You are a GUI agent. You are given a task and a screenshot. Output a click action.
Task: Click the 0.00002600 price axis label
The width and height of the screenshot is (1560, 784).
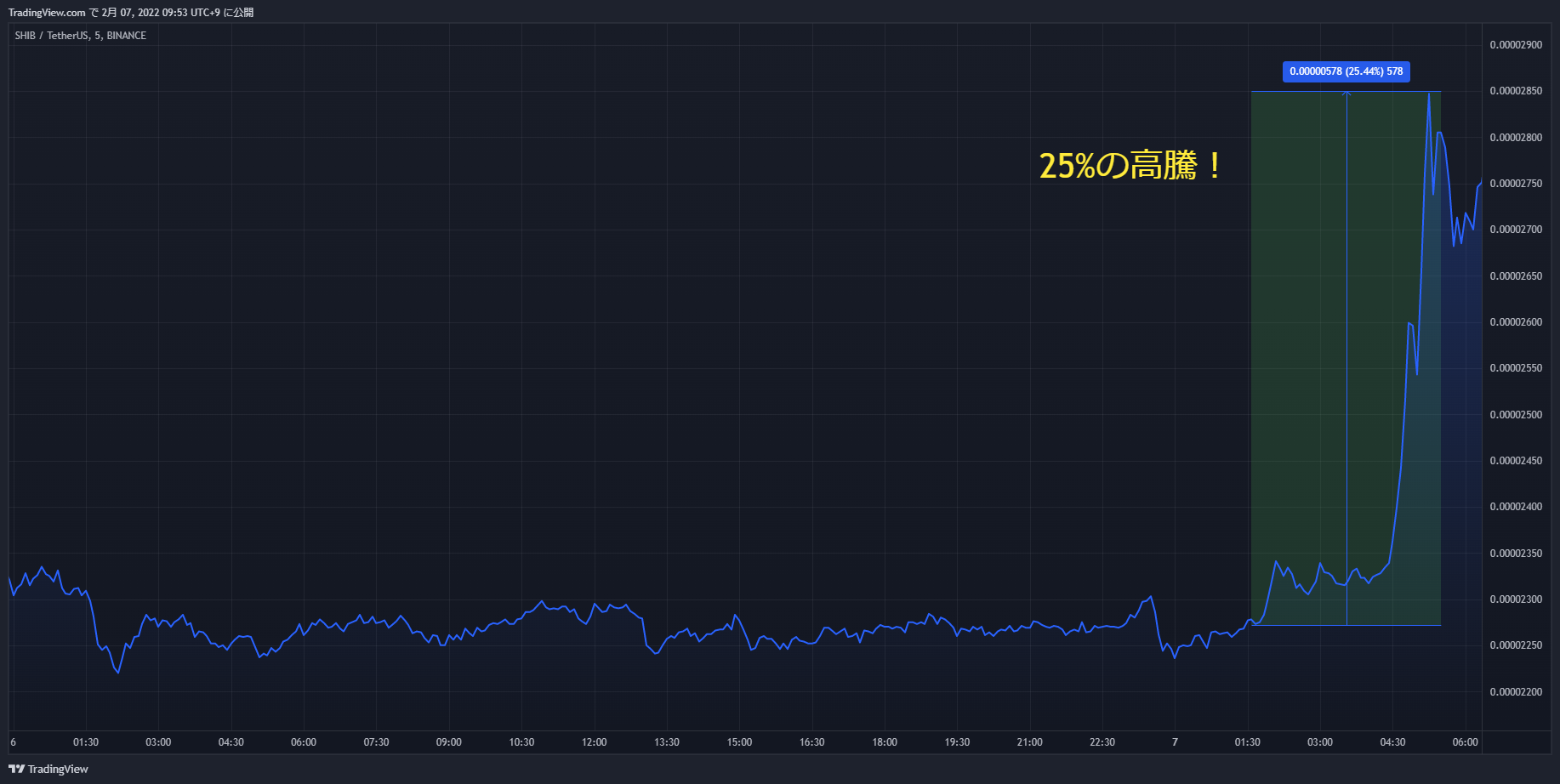(1516, 322)
